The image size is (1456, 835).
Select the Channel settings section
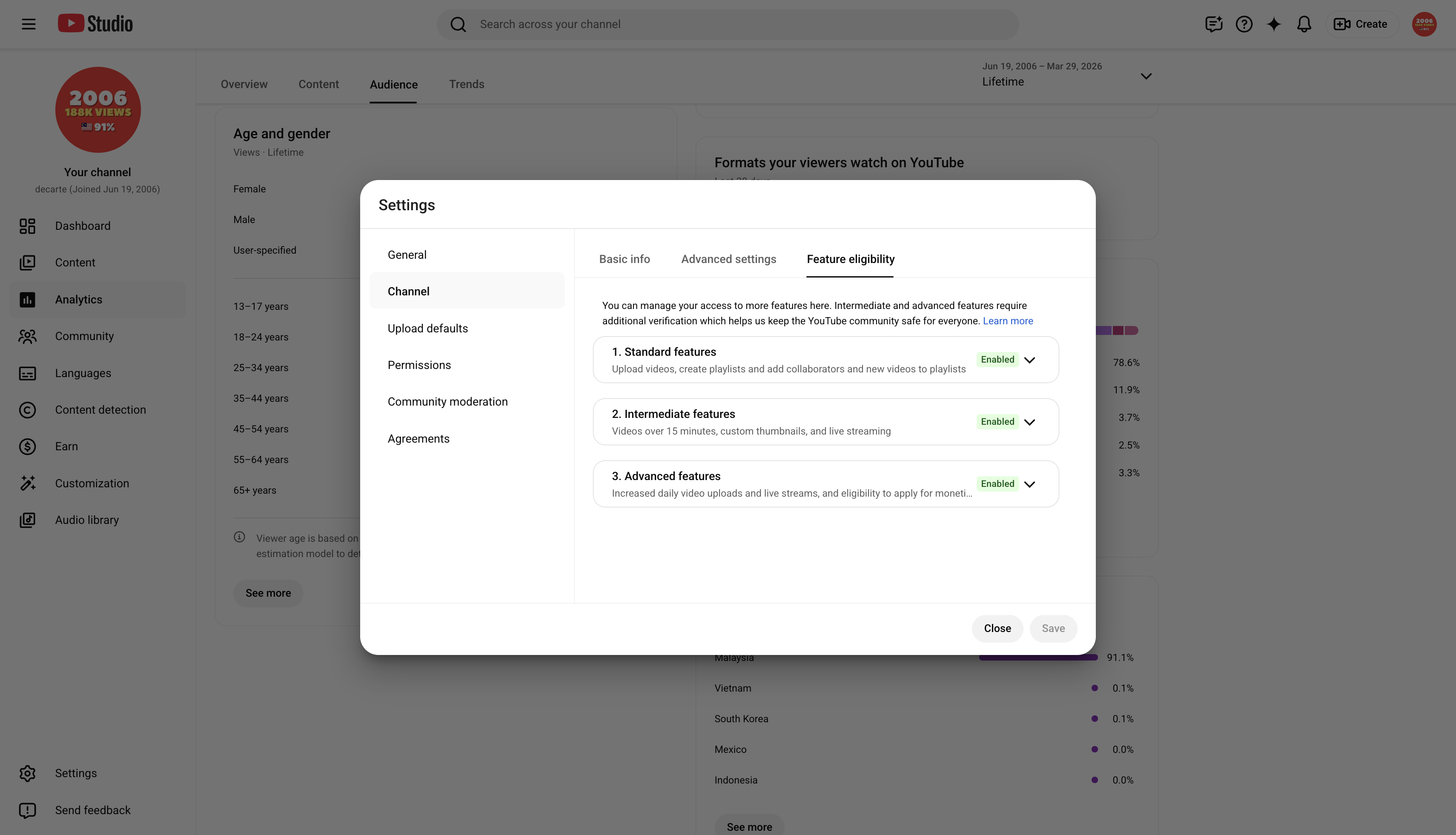tap(467, 292)
